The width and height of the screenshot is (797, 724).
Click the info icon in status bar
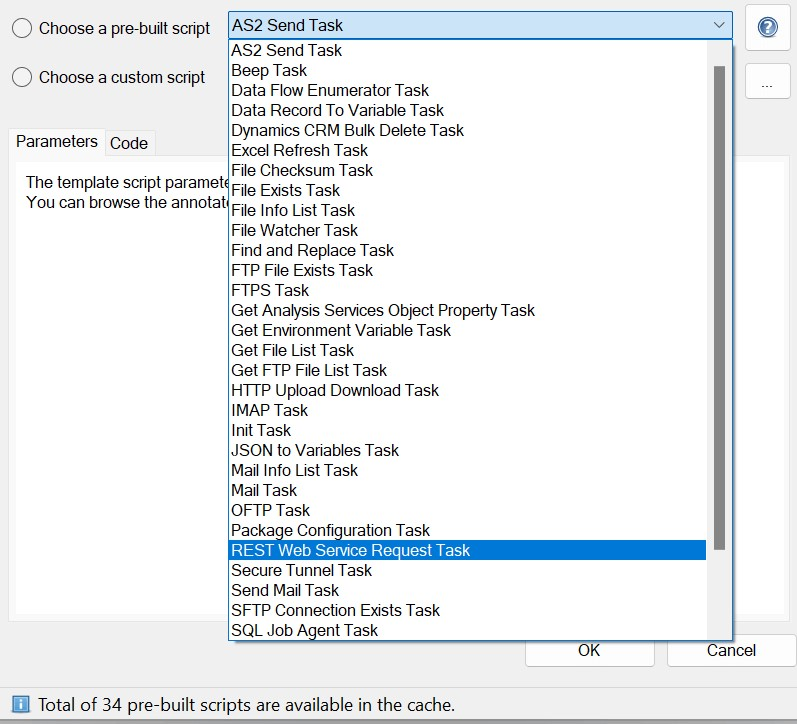click(20, 704)
